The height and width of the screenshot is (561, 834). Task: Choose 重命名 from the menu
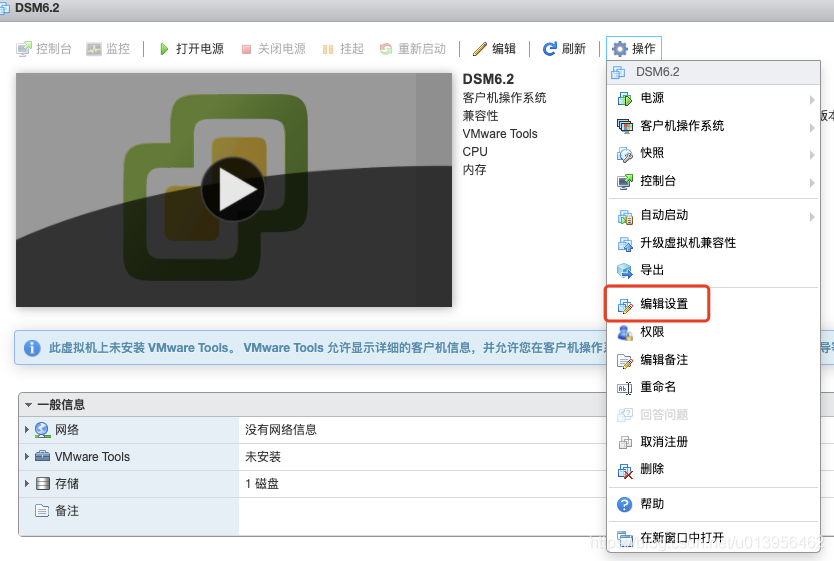713,387
